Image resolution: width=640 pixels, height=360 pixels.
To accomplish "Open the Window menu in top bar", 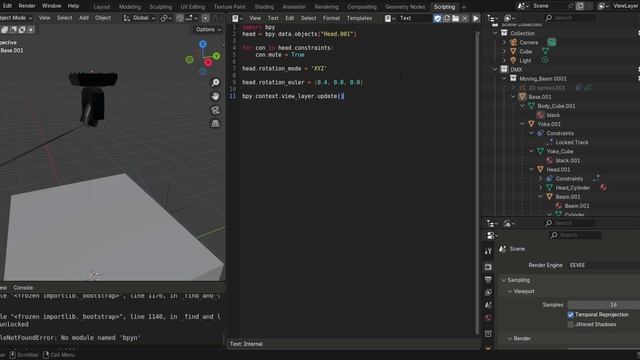I will [x=51, y=6].
